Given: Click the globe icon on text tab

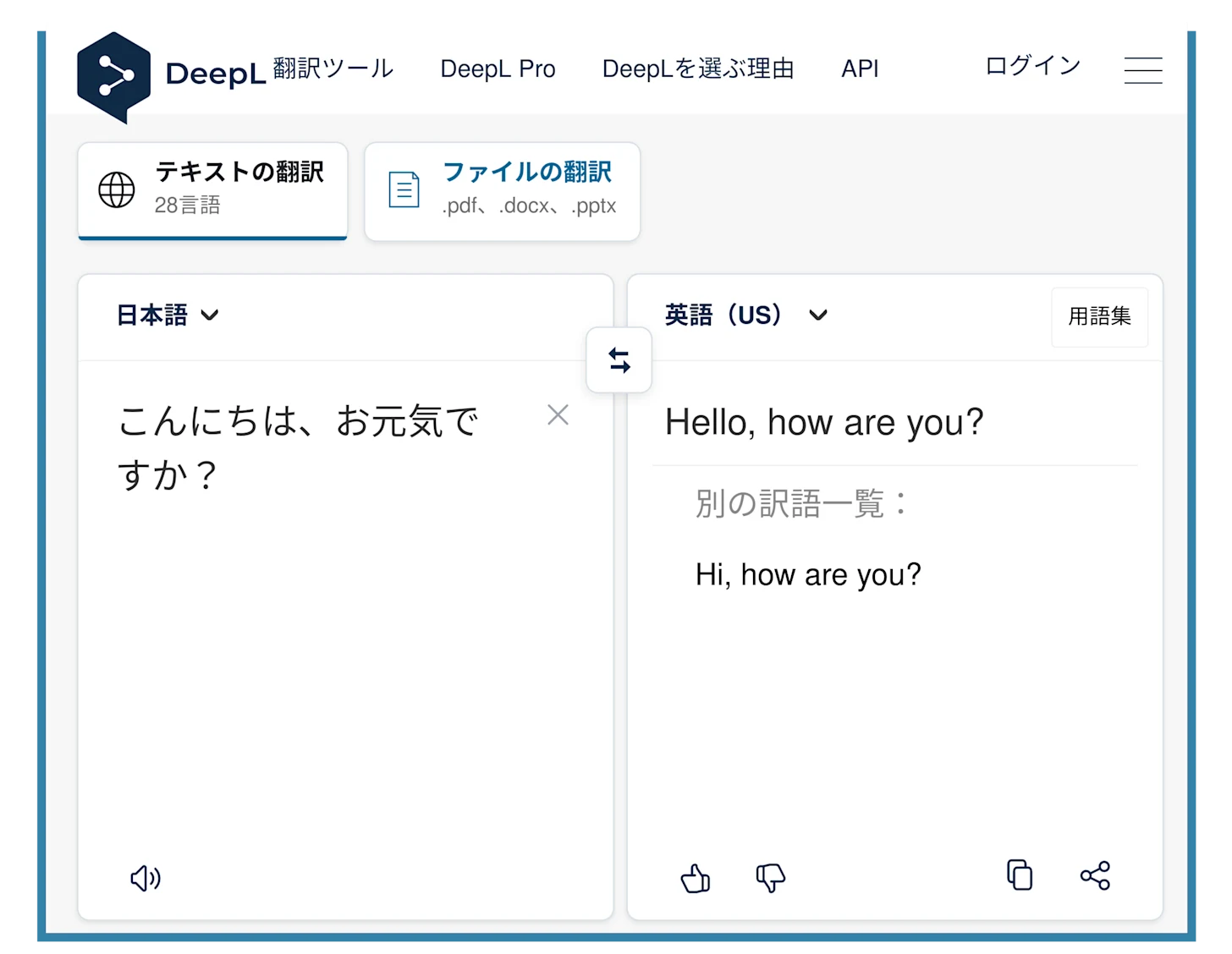Looking at the screenshot, I should pos(117,189).
